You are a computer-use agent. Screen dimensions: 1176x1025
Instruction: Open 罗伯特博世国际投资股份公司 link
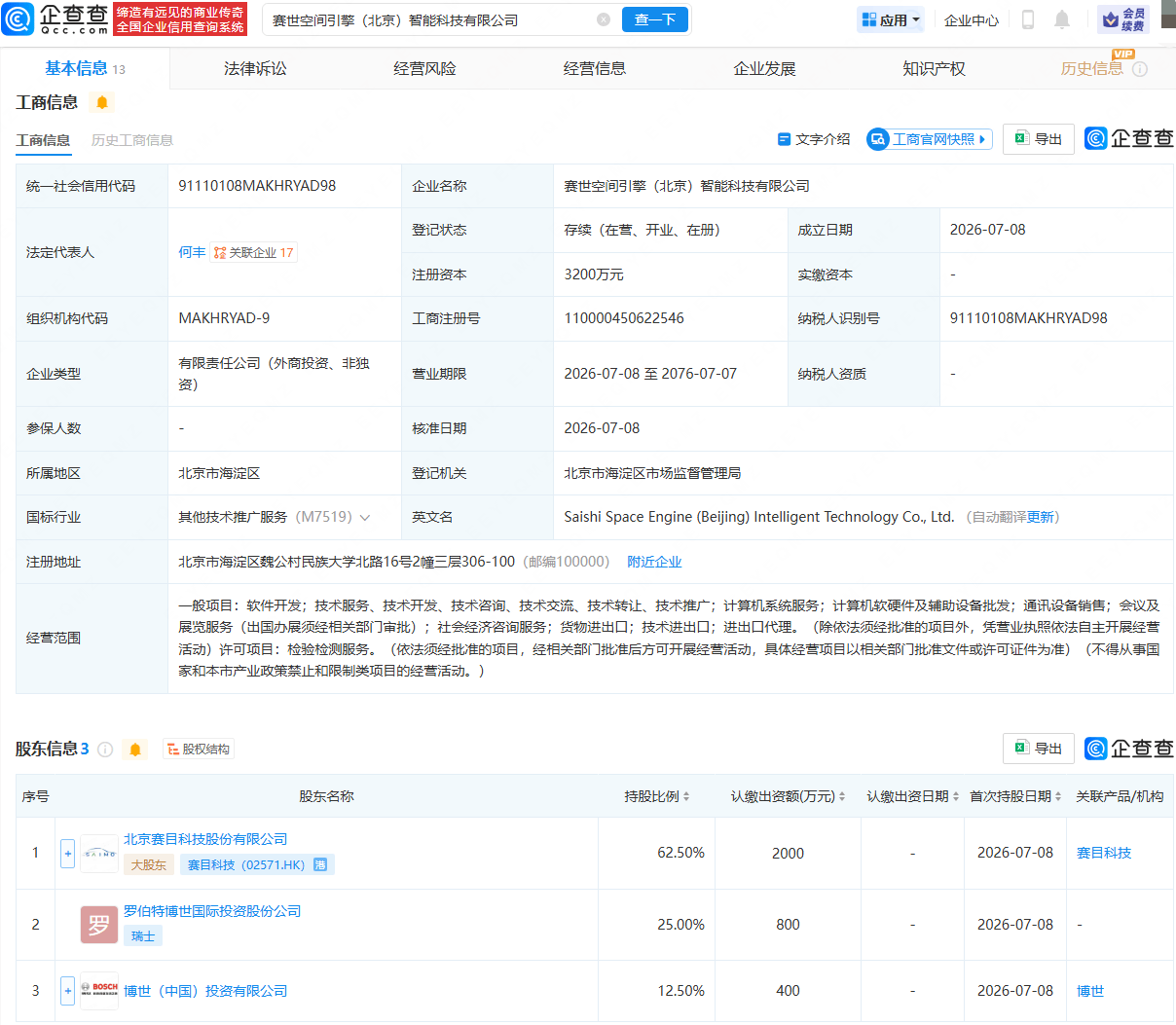pos(212,911)
